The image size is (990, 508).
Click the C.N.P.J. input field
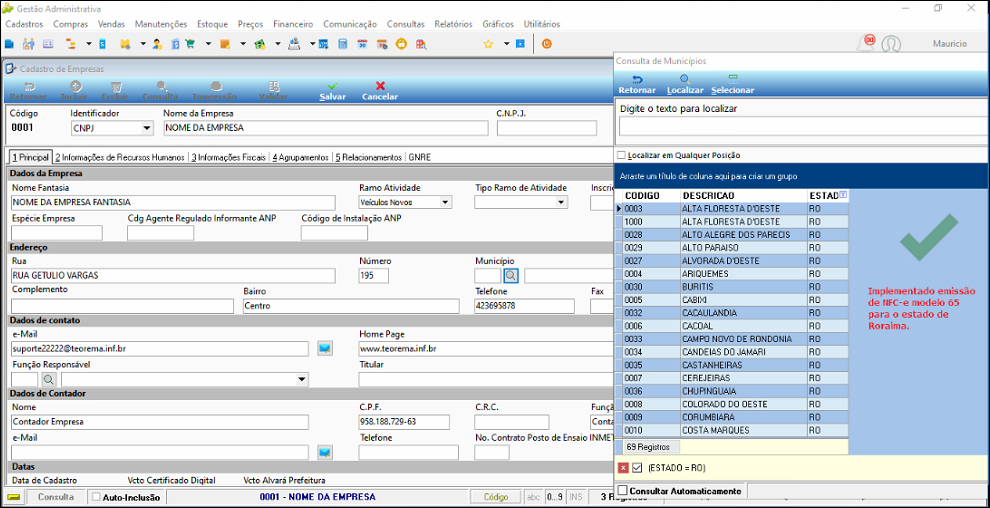click(x=547, y=128)
